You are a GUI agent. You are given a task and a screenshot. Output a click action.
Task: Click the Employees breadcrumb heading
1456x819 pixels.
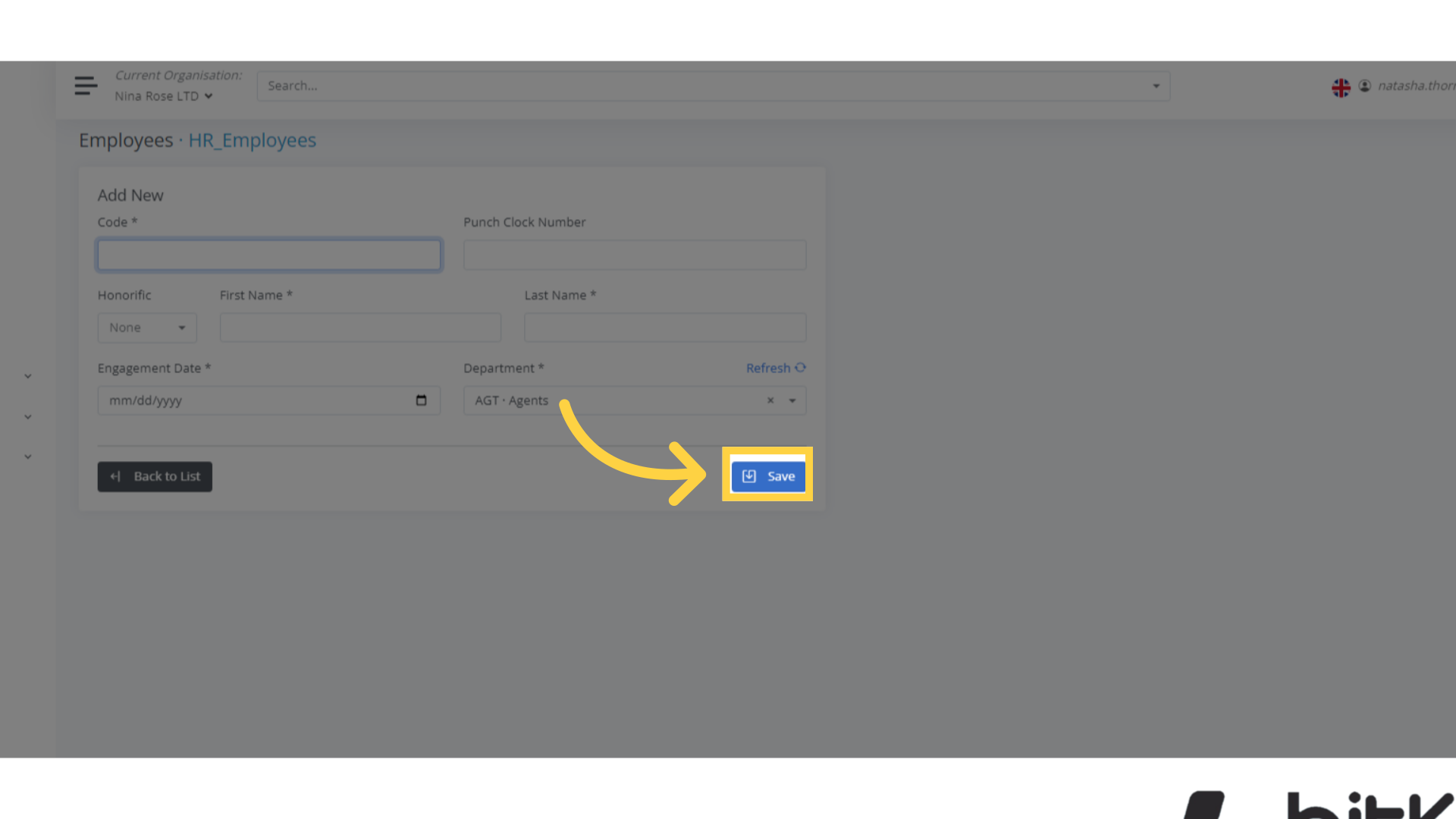point(126,140)
